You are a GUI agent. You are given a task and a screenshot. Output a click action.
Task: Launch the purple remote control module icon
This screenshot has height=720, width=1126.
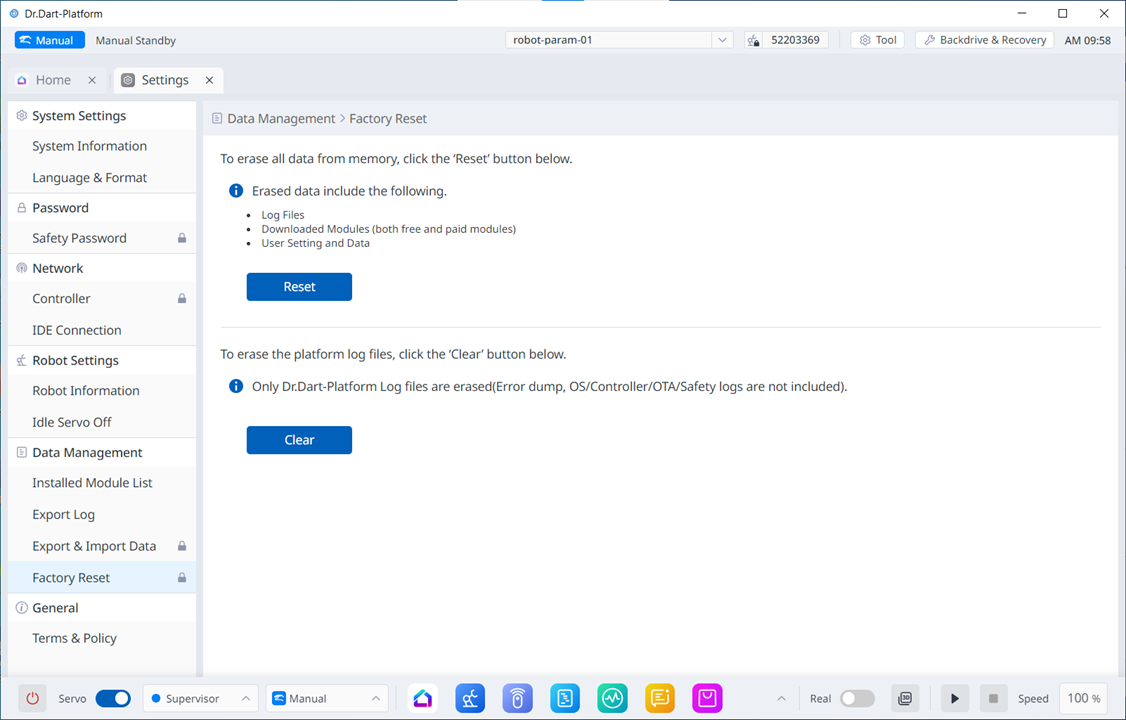click(517, 698)
